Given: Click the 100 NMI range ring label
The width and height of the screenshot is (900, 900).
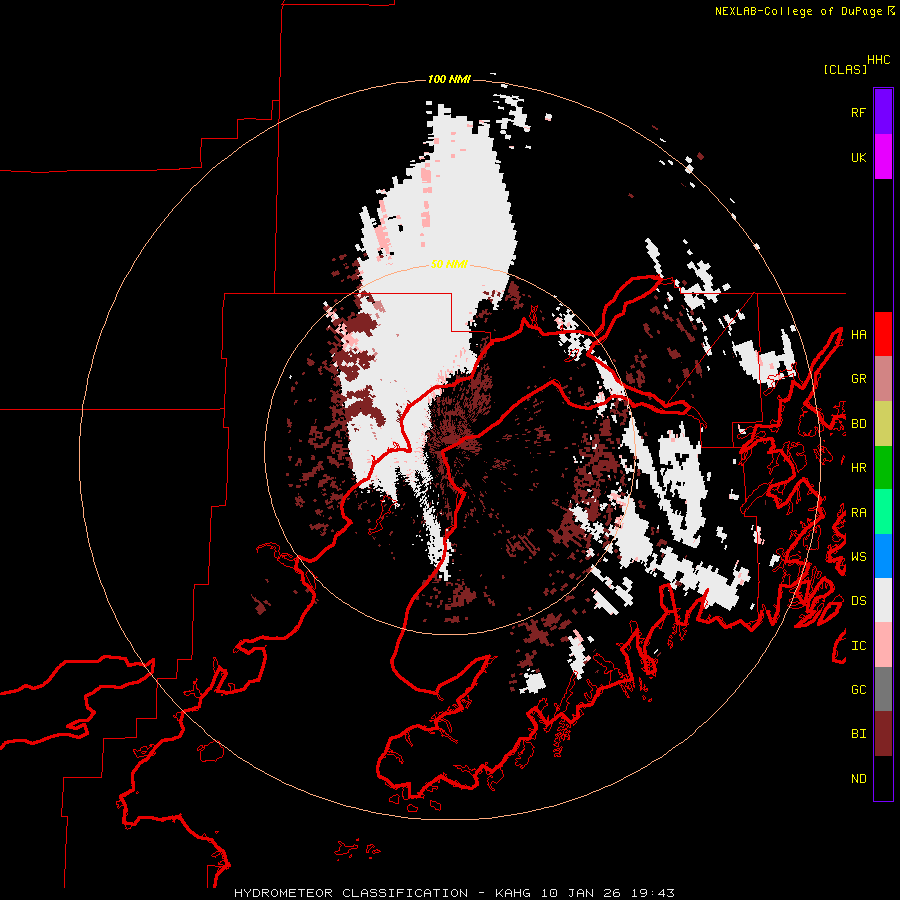Looking at the screenshot, I should [449, 79].
